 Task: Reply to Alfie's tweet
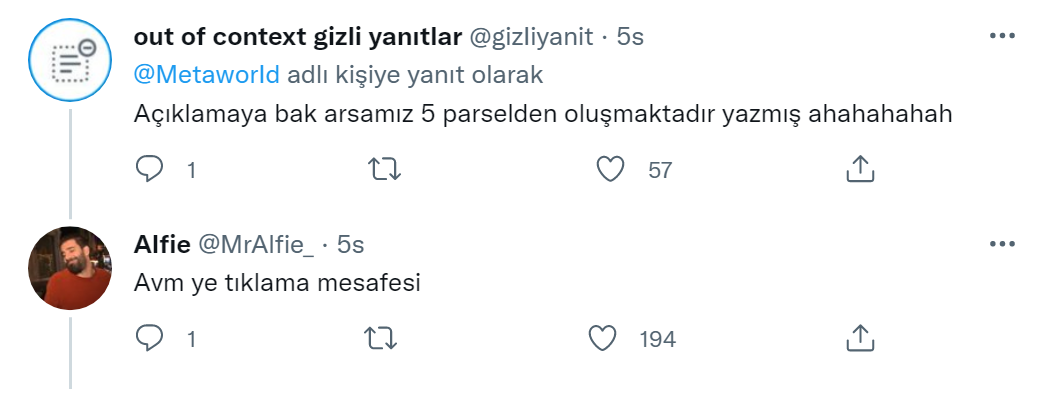click(x=149, y=339)
